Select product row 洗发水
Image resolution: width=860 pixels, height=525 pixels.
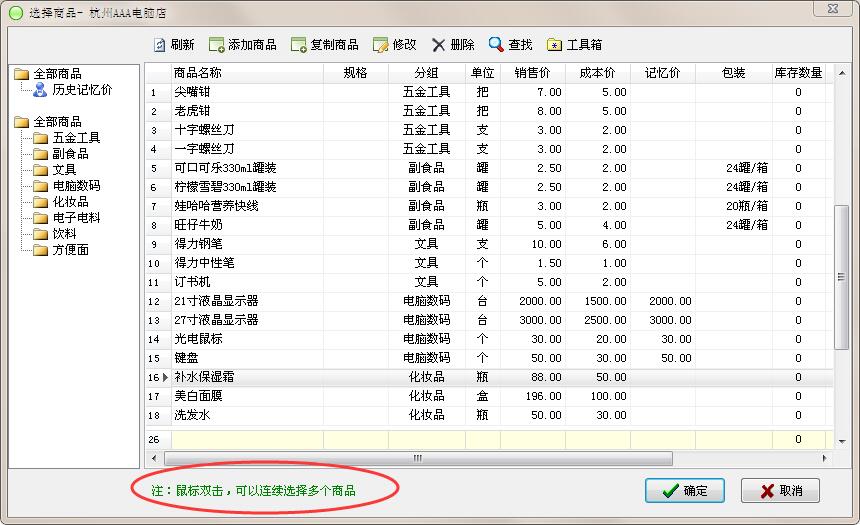(489, 415)
